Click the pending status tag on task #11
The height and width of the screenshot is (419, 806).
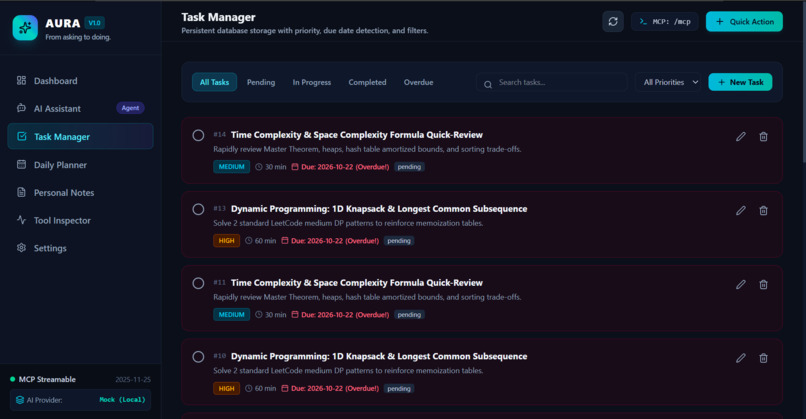(x=409, y=315)
